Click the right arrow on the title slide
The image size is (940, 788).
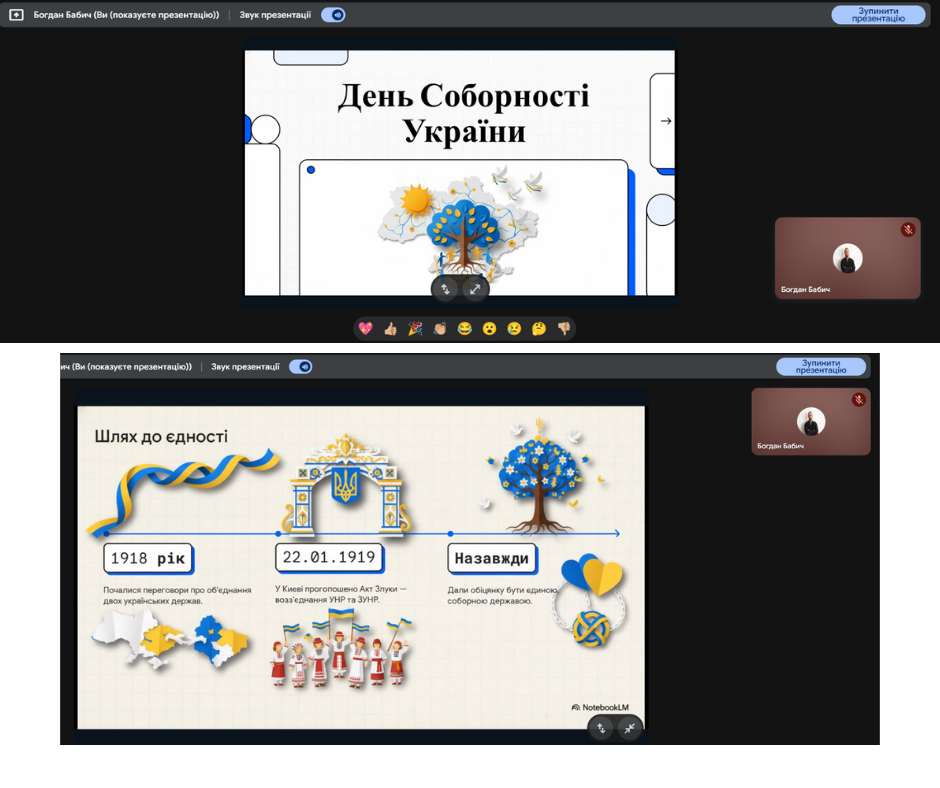click(666, 121)
